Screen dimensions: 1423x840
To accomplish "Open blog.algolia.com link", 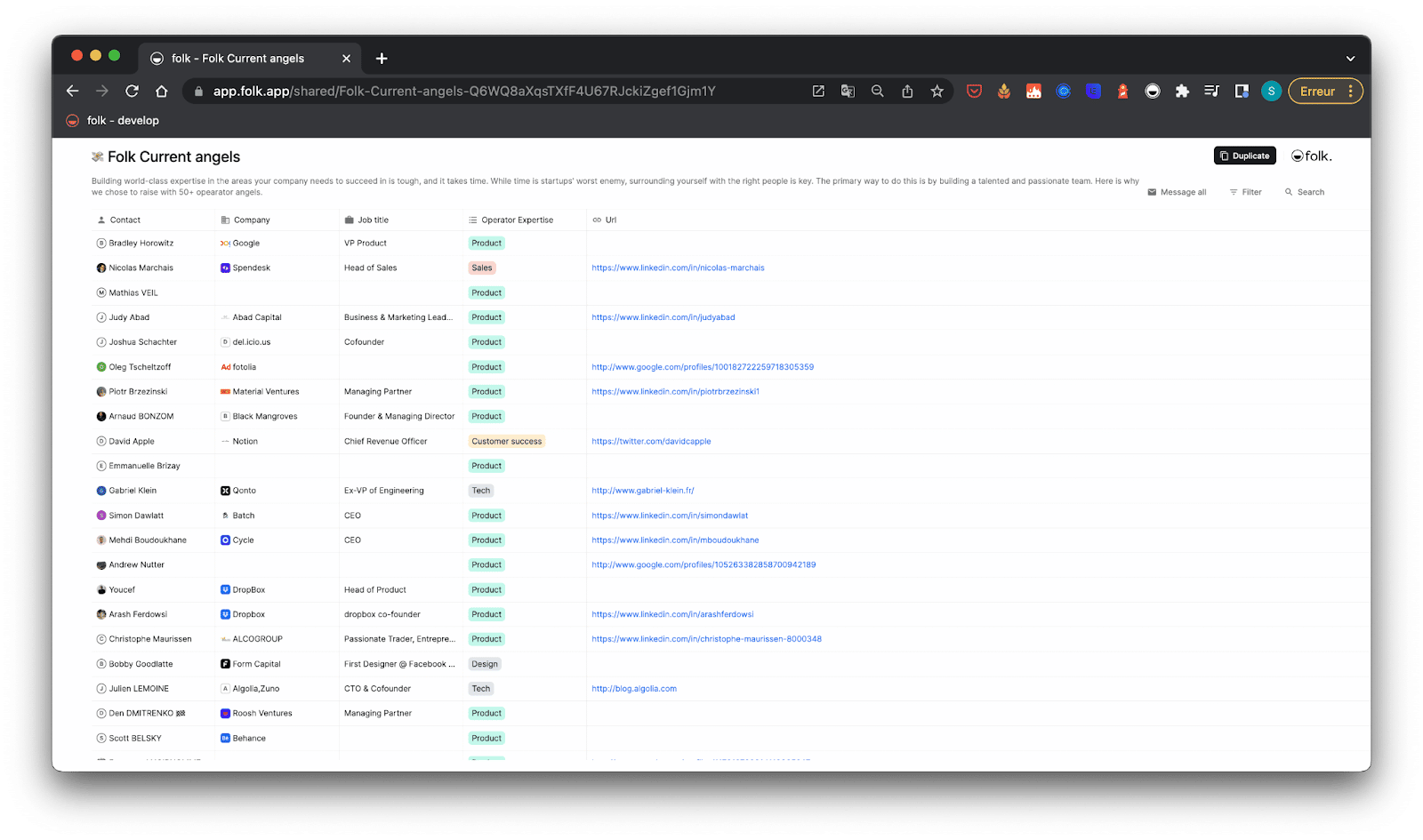I will (634, 689).
